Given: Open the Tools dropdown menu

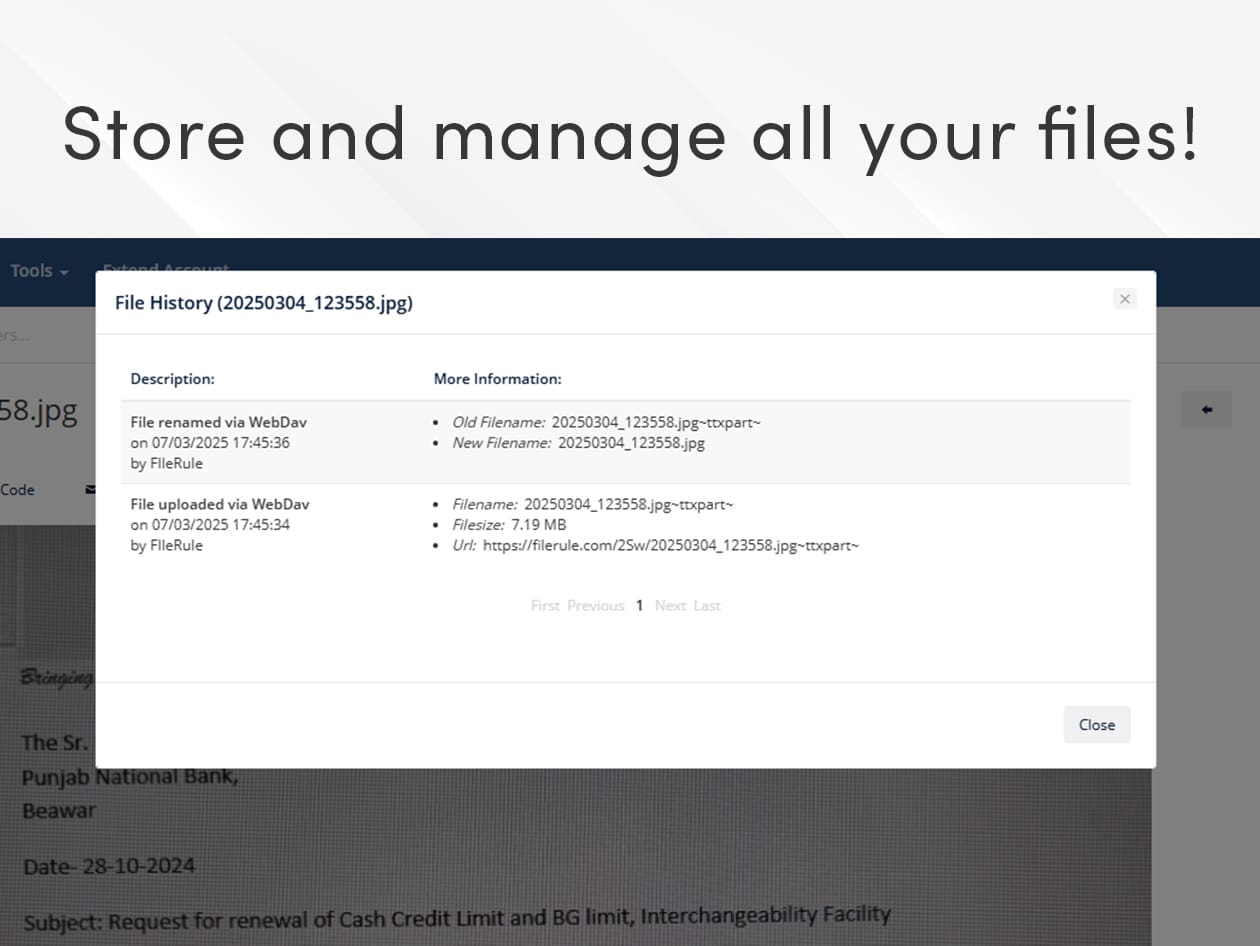Looking at the screenshot, I should tap(39, 271).
